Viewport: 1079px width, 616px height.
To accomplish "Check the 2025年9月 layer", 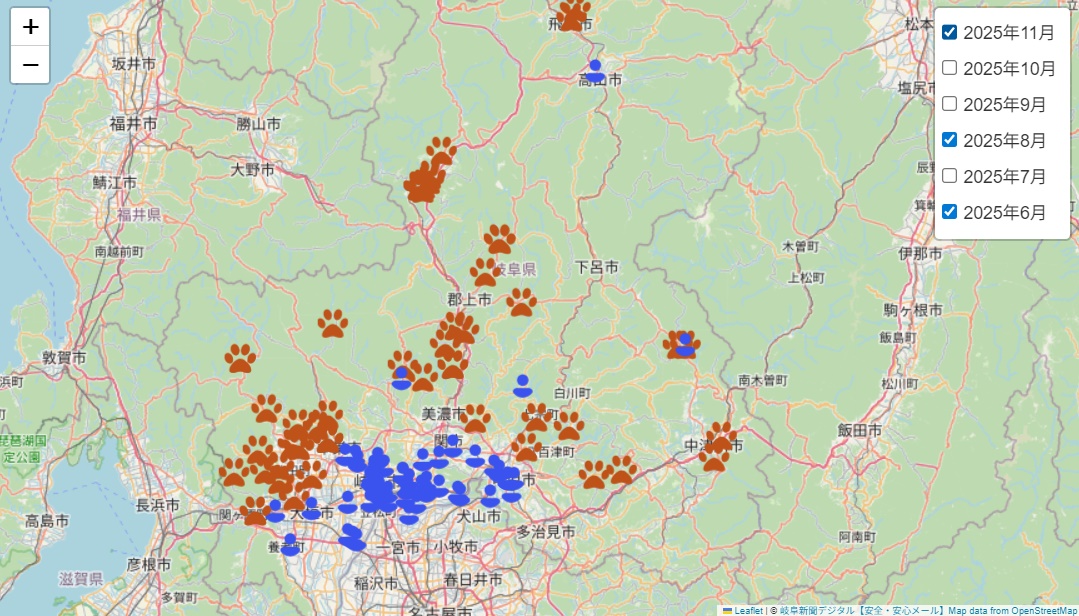I will tap(950, 104).
